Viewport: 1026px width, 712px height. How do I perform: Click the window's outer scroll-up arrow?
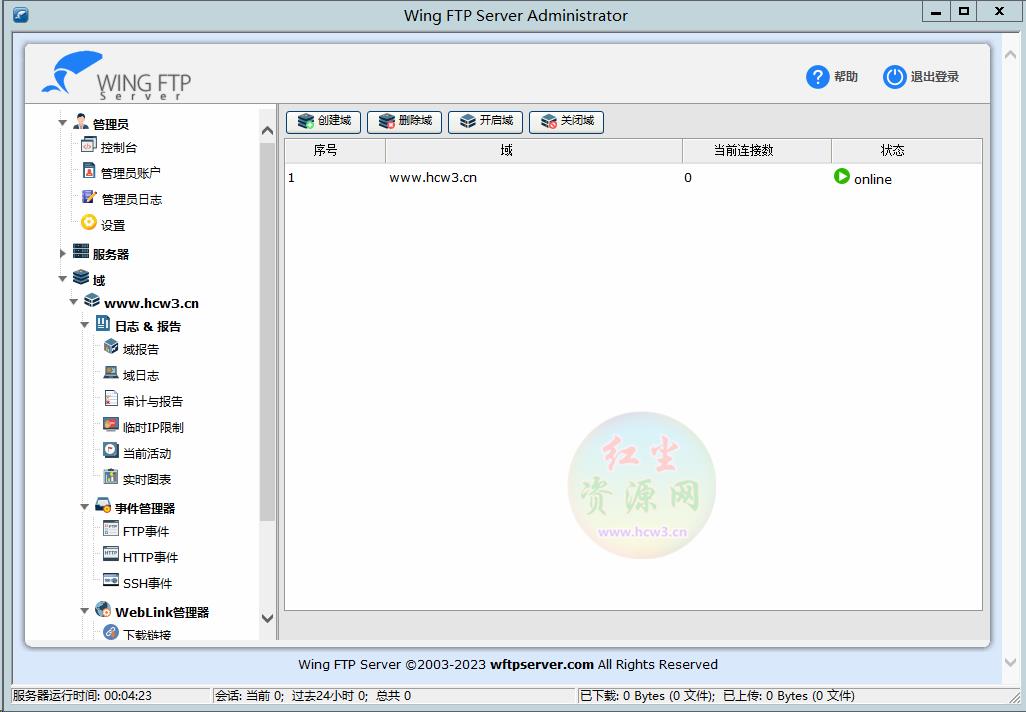tap(1010, 55)
